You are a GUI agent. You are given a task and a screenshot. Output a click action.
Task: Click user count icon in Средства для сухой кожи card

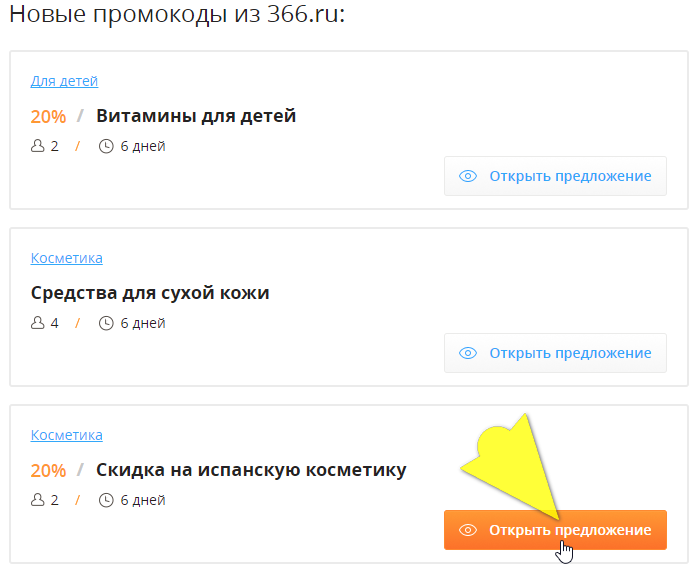click(x=38, y=322)
